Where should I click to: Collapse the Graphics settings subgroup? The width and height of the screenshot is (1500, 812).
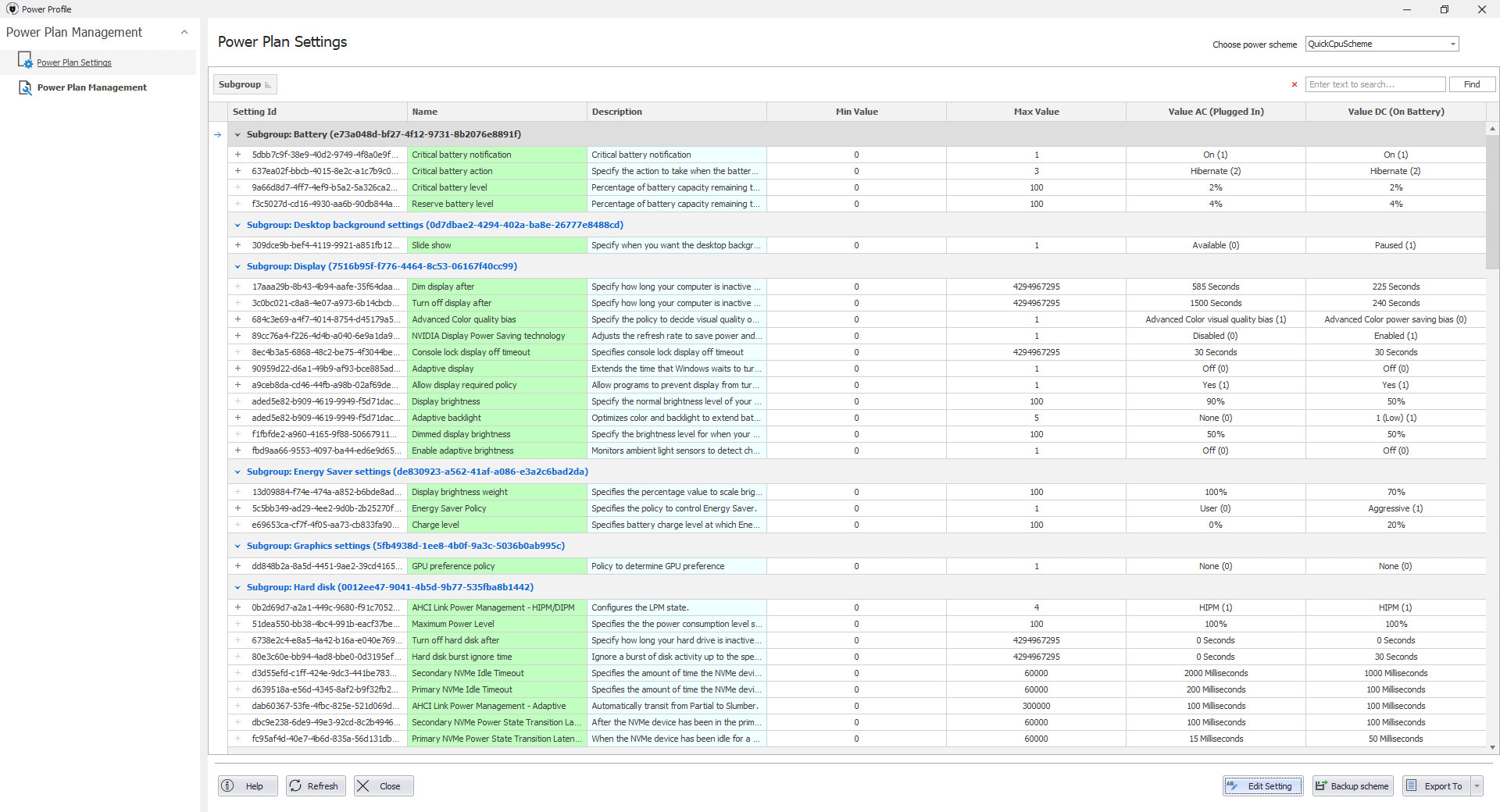237,546
